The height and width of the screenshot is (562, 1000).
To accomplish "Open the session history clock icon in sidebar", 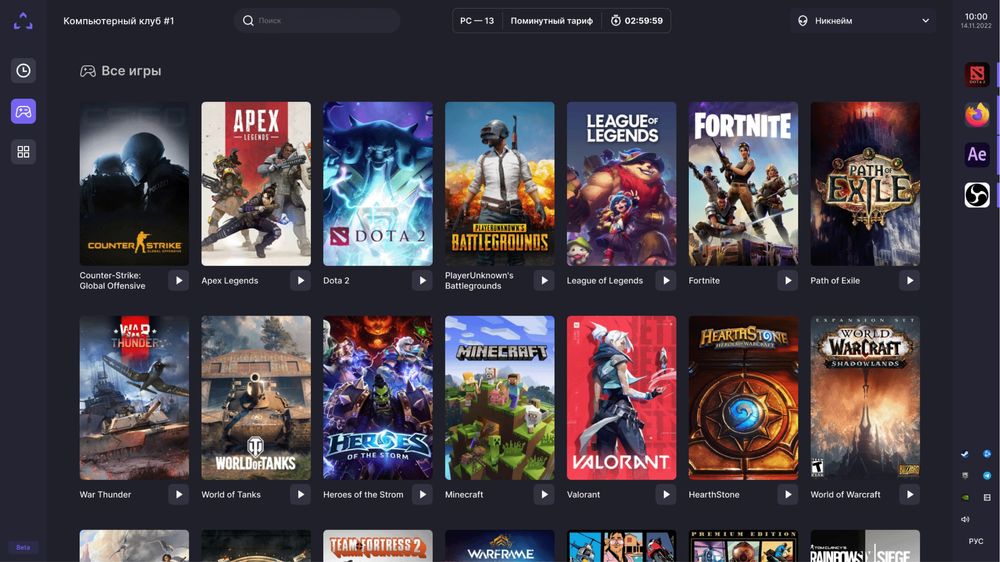I will (x=23, y=71).
